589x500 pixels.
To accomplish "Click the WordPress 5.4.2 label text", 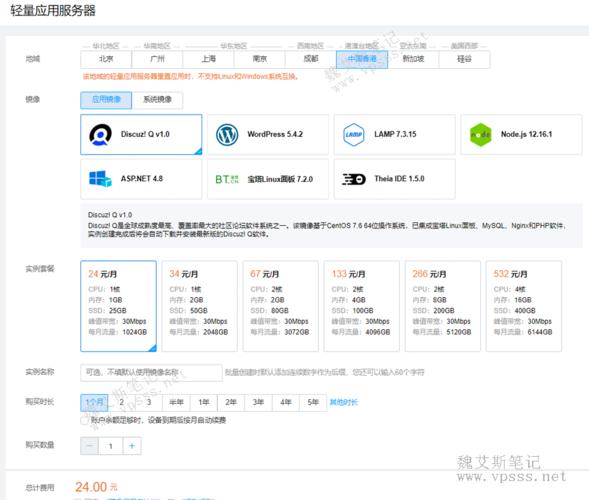I will [x=275, y=134].
